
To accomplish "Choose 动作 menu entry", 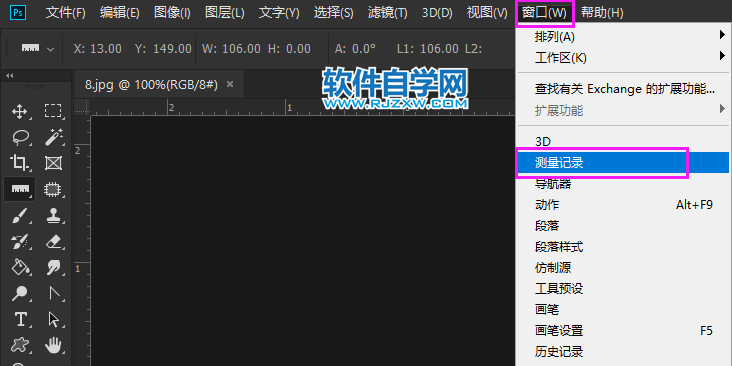I will pyautogui.click(x=624, y=205).
